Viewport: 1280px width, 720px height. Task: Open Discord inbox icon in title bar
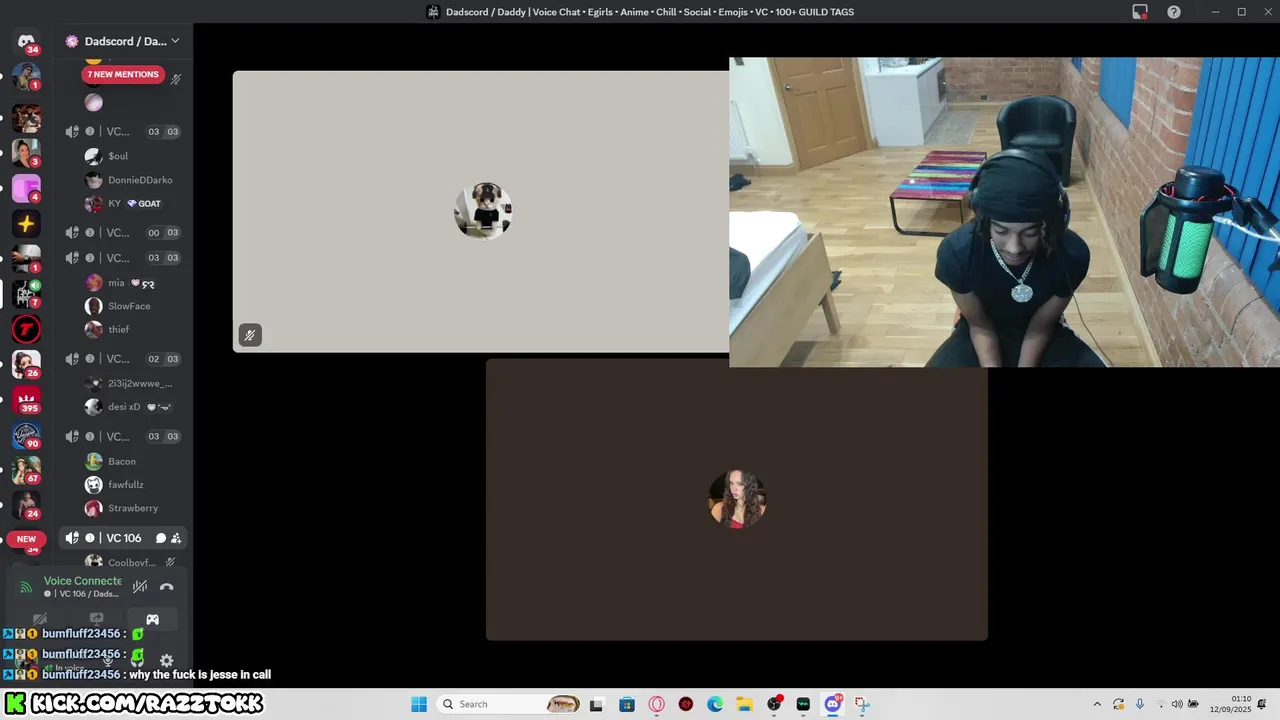pos(1140,12)
